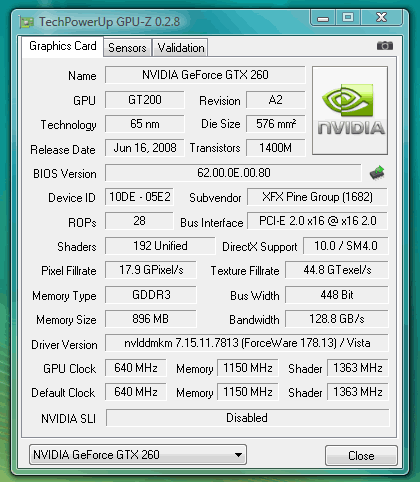Click the 'Memory Type' label
This screenshot has height=482, width=420.
coord(64,296)
